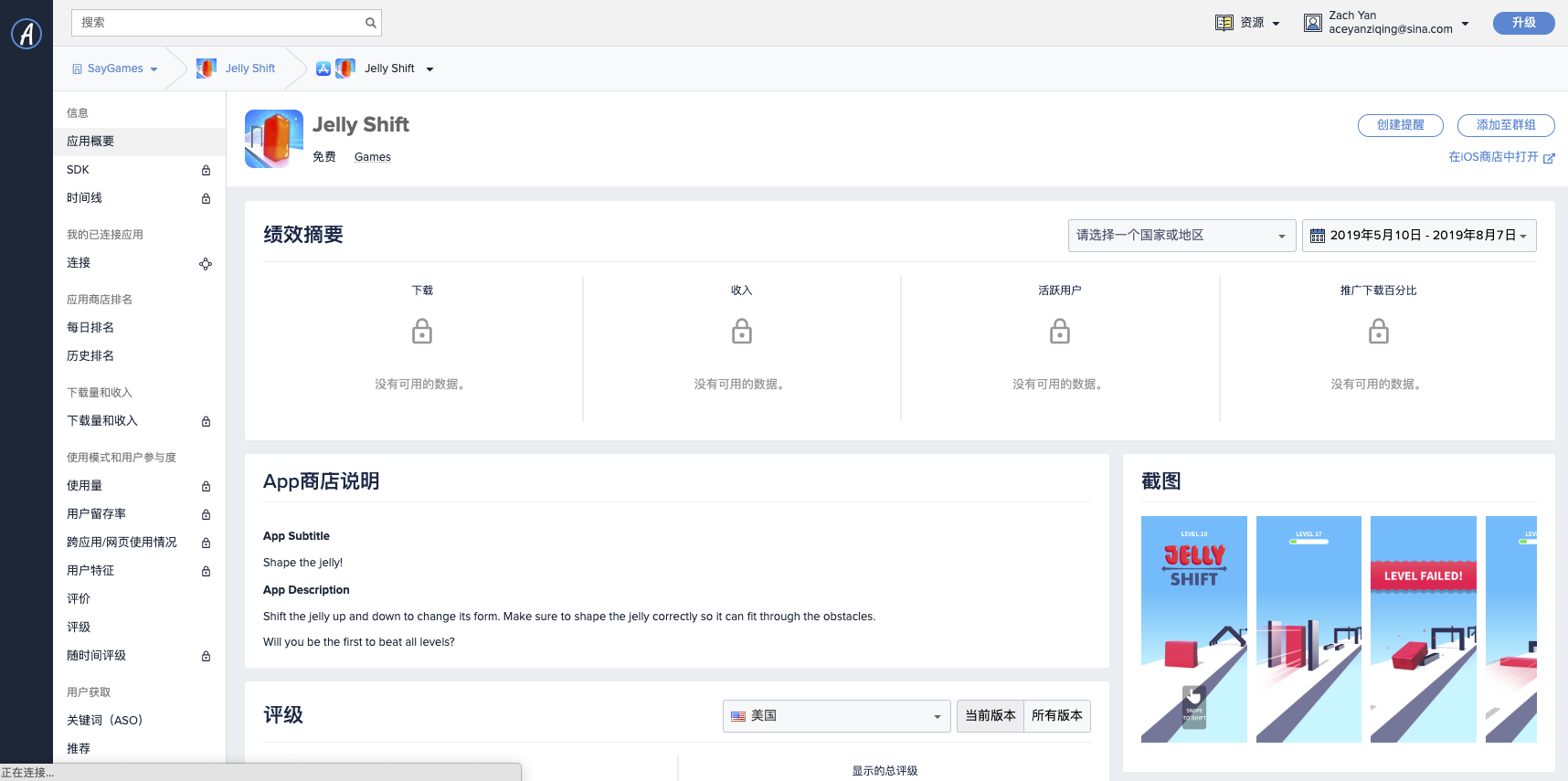Click the lock icon under 活跃用户
Image resolution: width=1568 pixels, height=781 pixels.
point(1060,331)
